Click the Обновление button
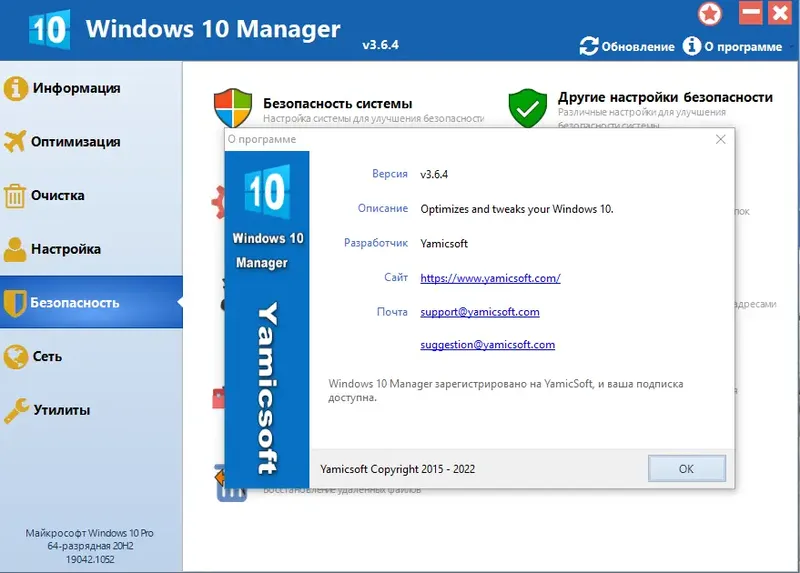The image size is (800, 573). point(627,46)
